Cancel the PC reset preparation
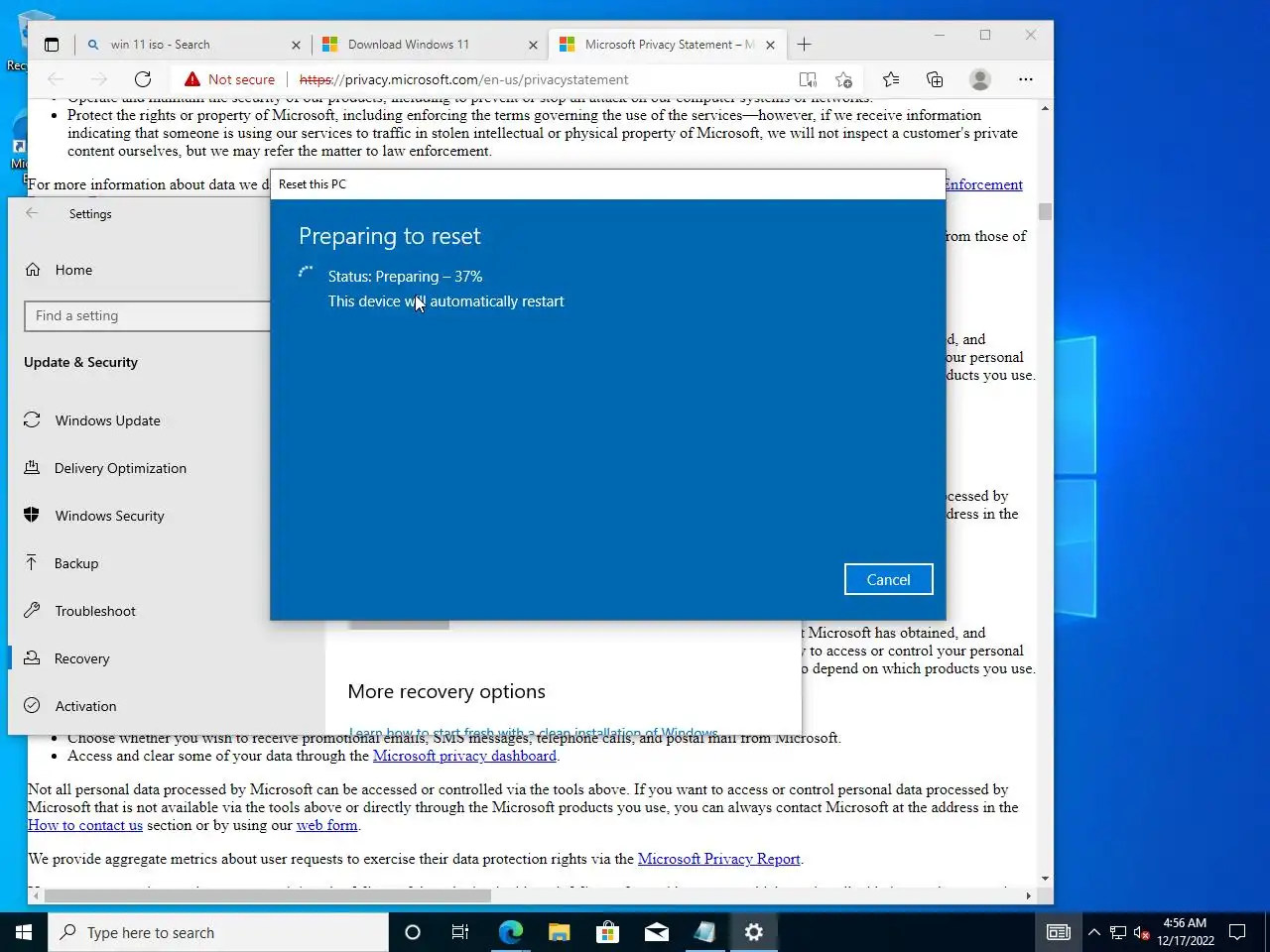This screenshot has width=1270, height=952. [x=888, y=579]
